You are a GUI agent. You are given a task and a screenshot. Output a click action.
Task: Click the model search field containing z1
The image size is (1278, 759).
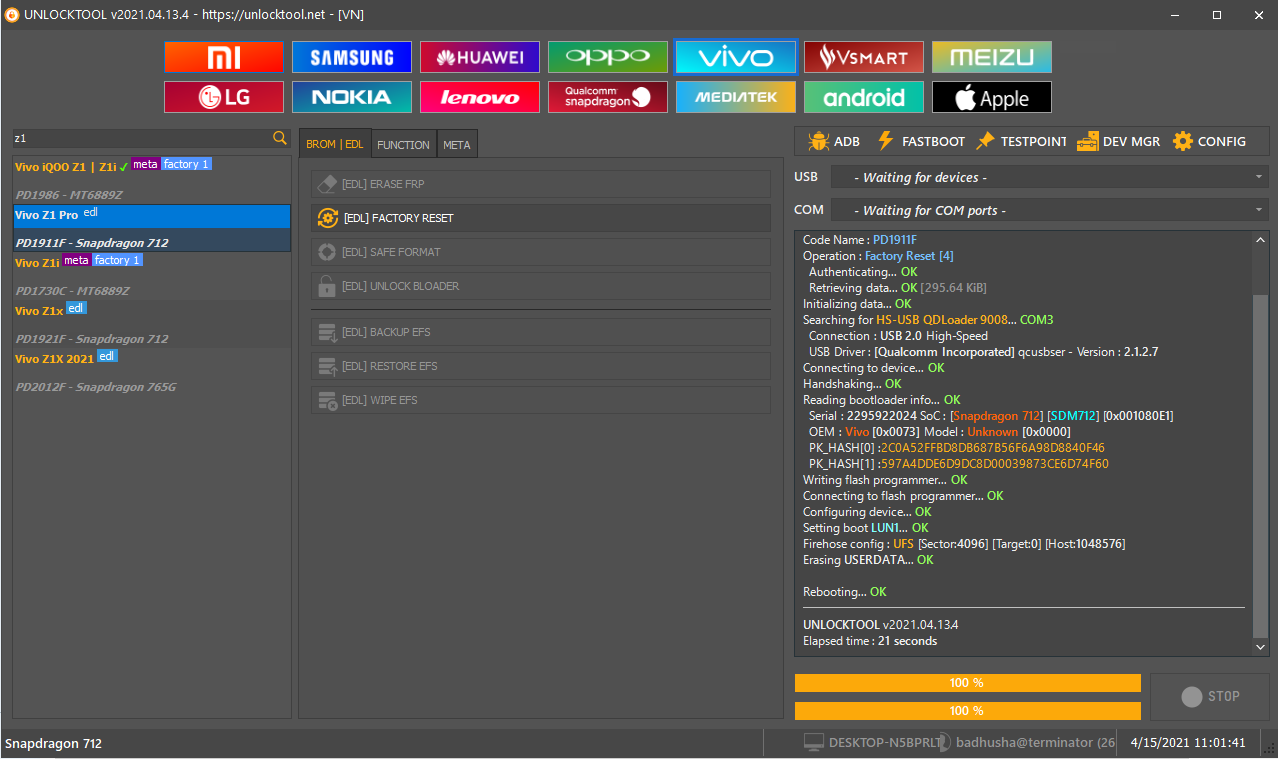click(142, 138)
